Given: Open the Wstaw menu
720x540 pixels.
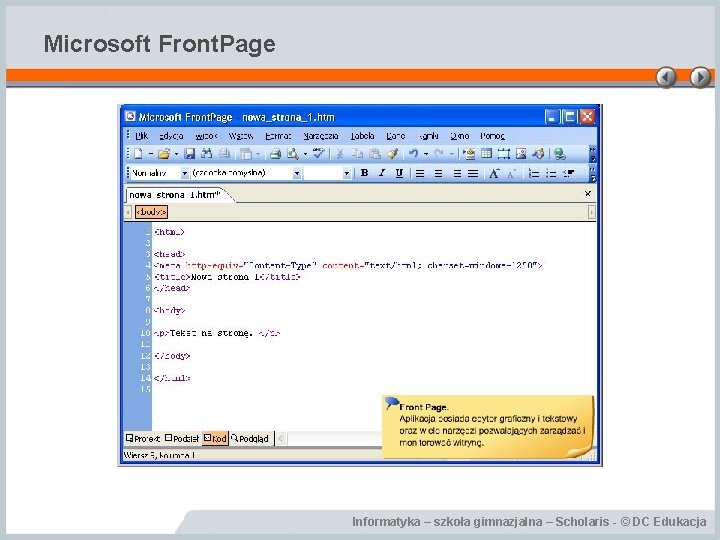Looking at the screenshot, I should 241,136.
